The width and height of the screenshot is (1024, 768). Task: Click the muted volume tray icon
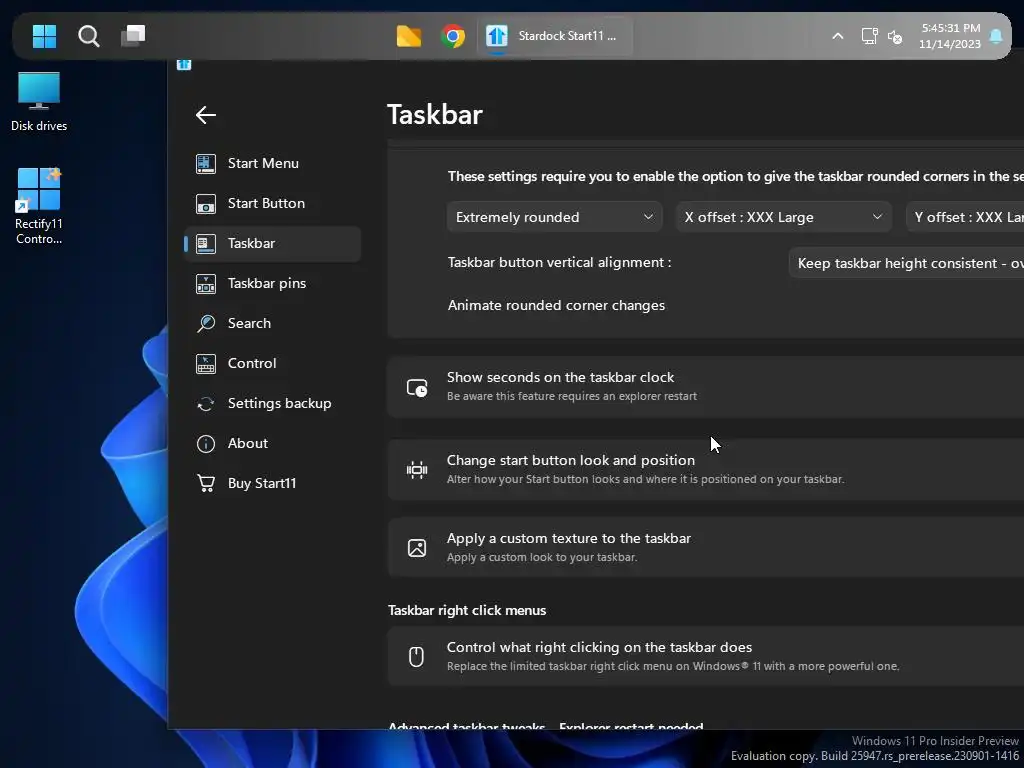[895, 37]
